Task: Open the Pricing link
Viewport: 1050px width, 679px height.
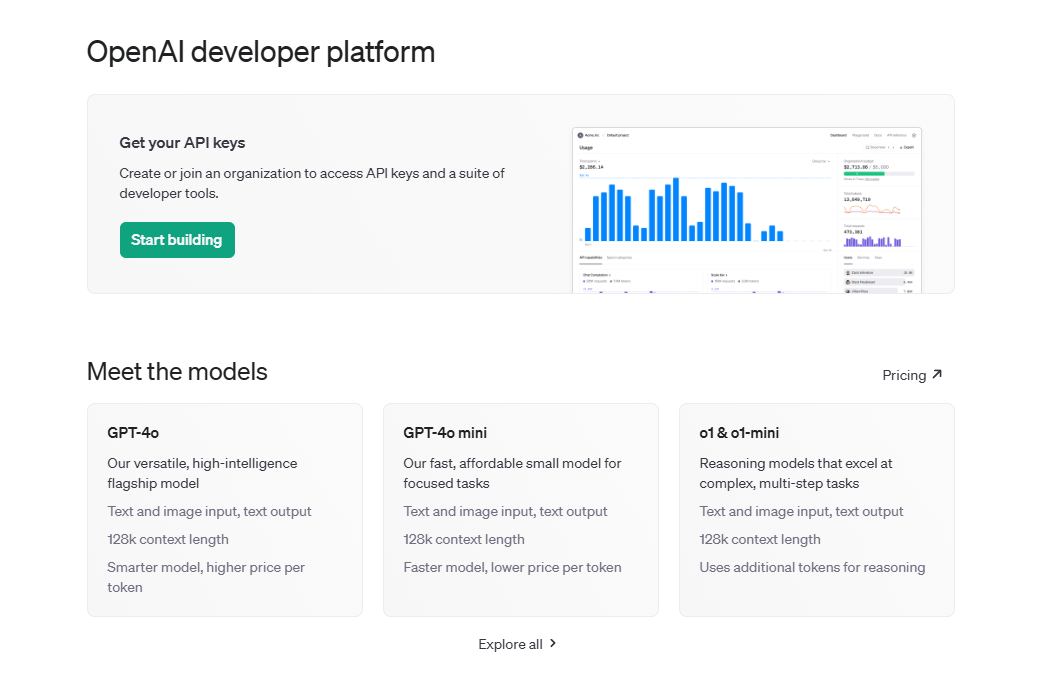Action: 912,375
